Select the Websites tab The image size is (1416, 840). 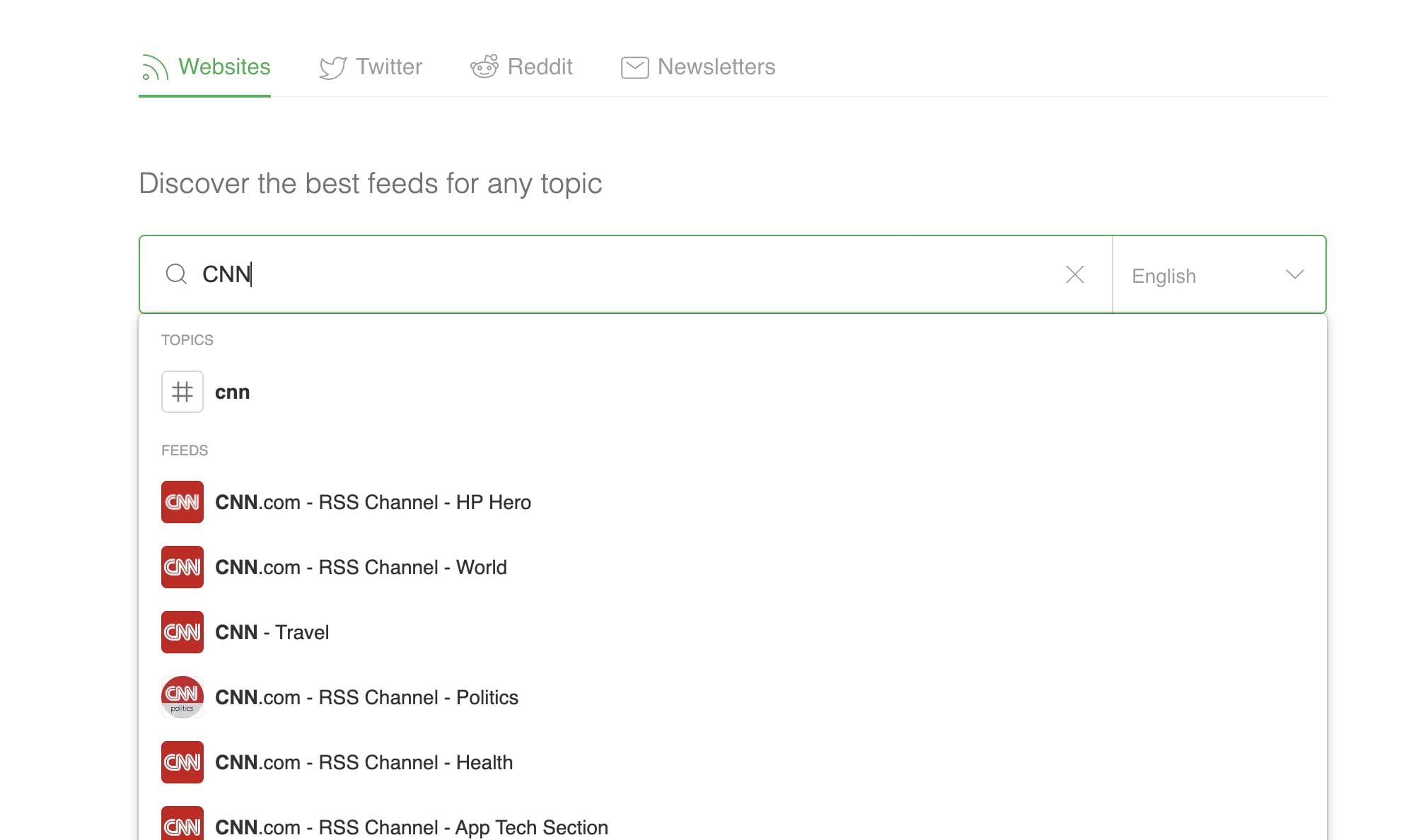[x=205, y=67]
